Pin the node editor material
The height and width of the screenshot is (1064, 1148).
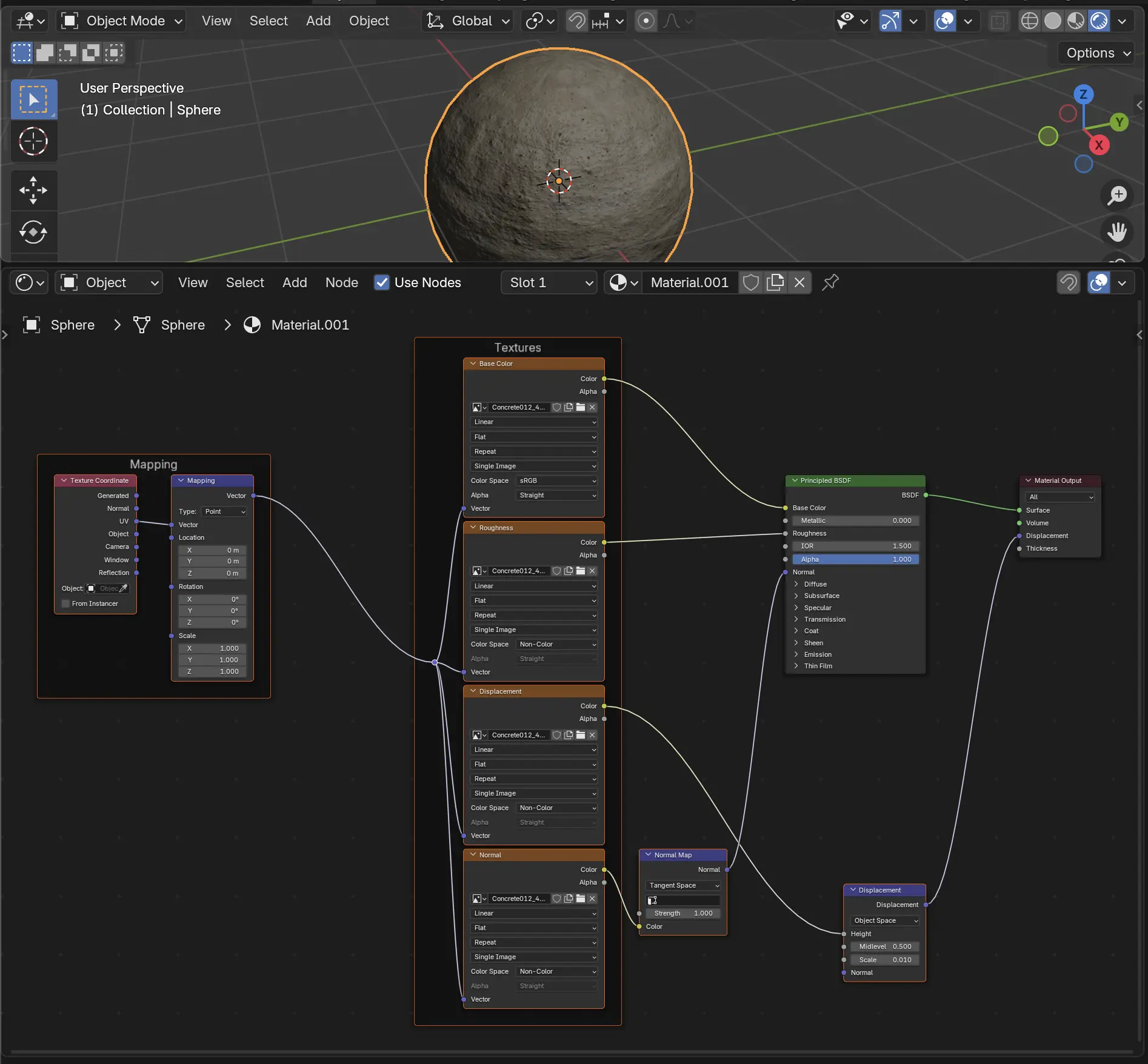click(830, 282)
